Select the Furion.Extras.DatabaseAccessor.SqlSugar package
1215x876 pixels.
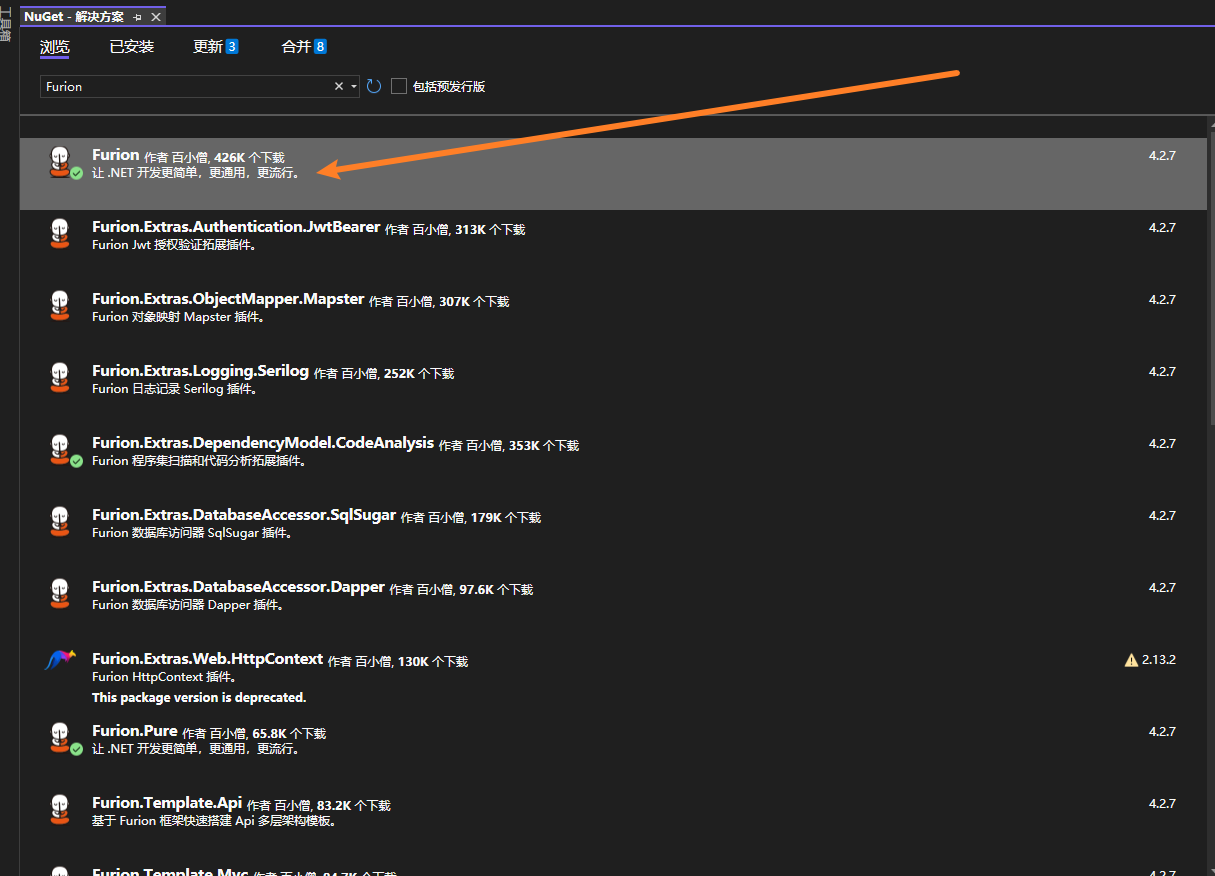point(244,516)
